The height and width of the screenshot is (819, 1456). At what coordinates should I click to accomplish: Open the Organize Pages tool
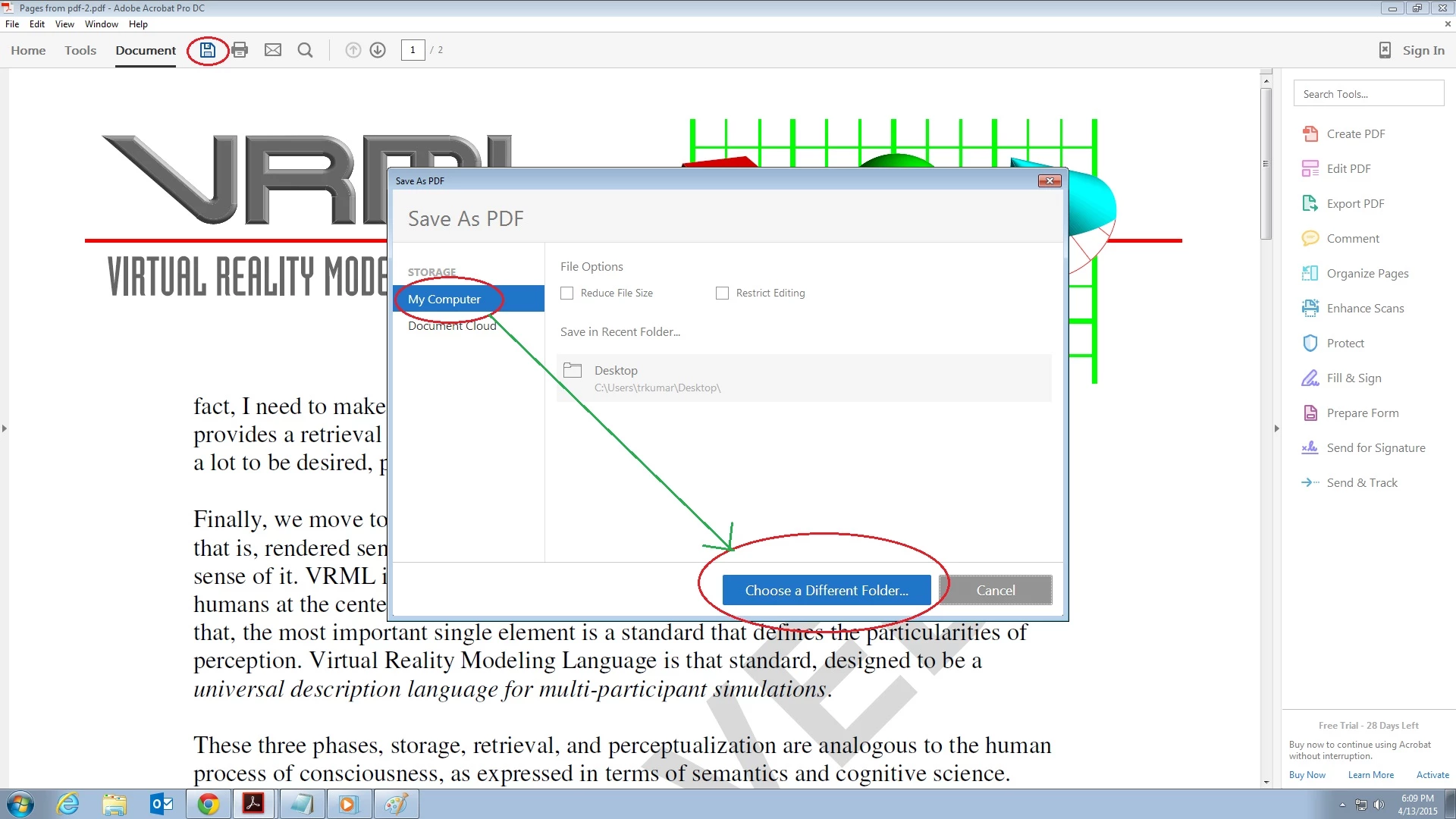1367,273
